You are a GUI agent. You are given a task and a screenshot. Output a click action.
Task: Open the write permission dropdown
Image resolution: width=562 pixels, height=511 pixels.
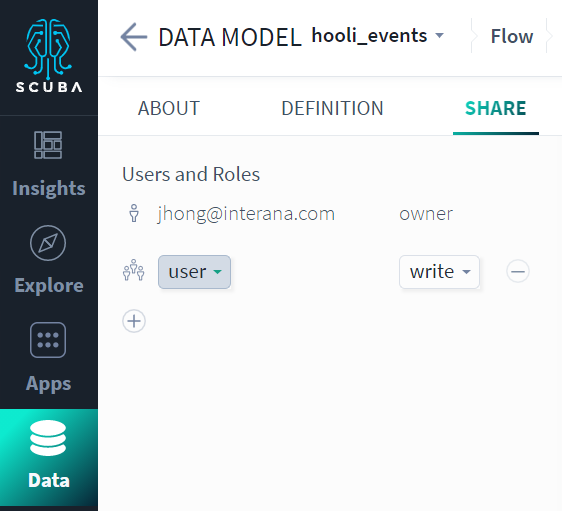(439, 272)
